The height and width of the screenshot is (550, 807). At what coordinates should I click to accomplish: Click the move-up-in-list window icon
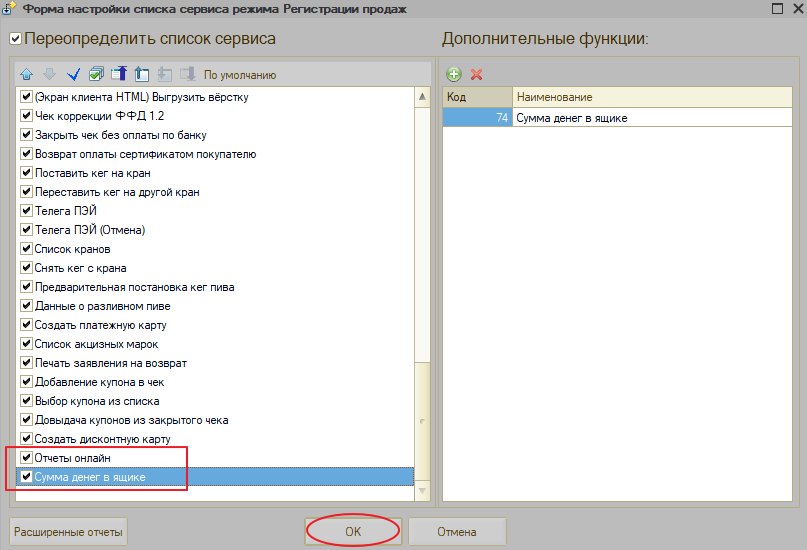click(142, 75)
